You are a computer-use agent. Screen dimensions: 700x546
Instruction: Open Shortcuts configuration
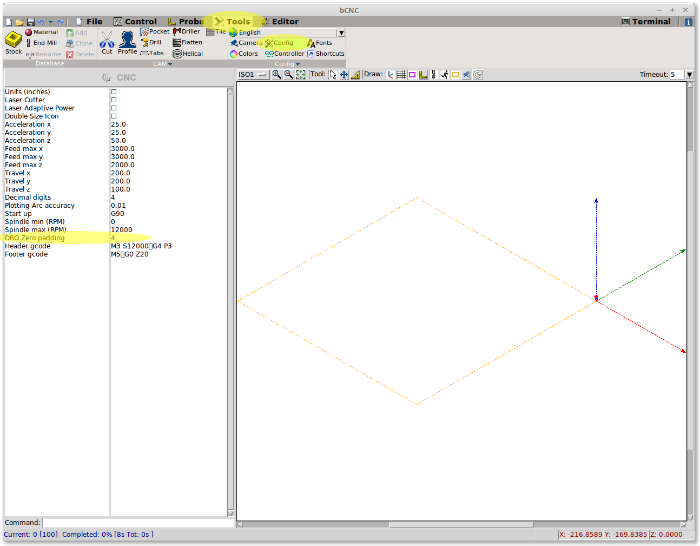(325, 54)
